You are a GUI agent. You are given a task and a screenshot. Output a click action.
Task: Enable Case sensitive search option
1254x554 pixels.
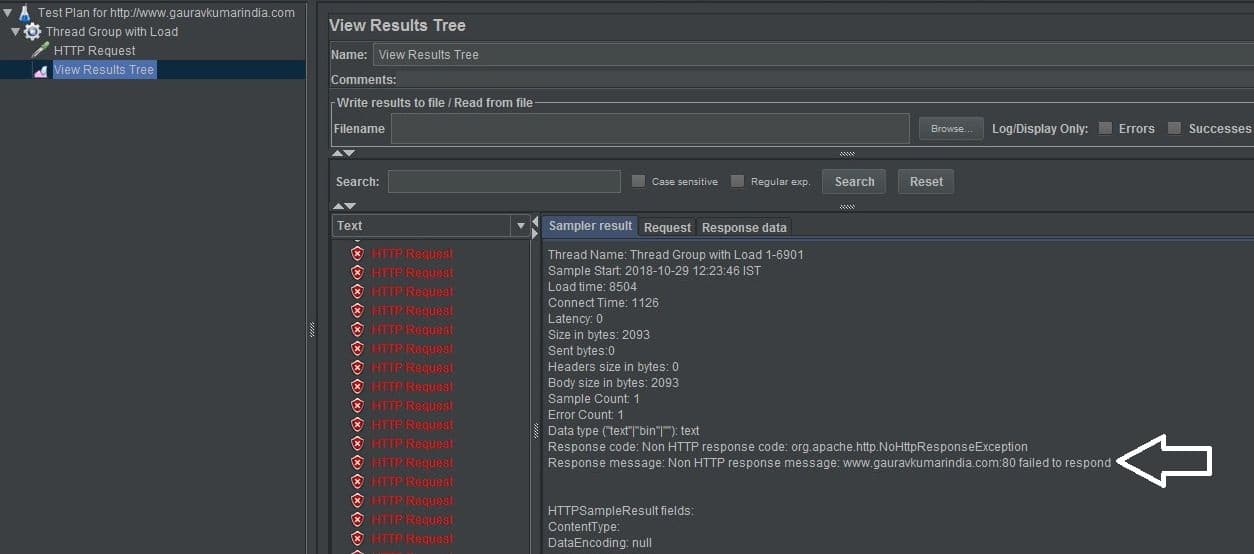(638, 181)
